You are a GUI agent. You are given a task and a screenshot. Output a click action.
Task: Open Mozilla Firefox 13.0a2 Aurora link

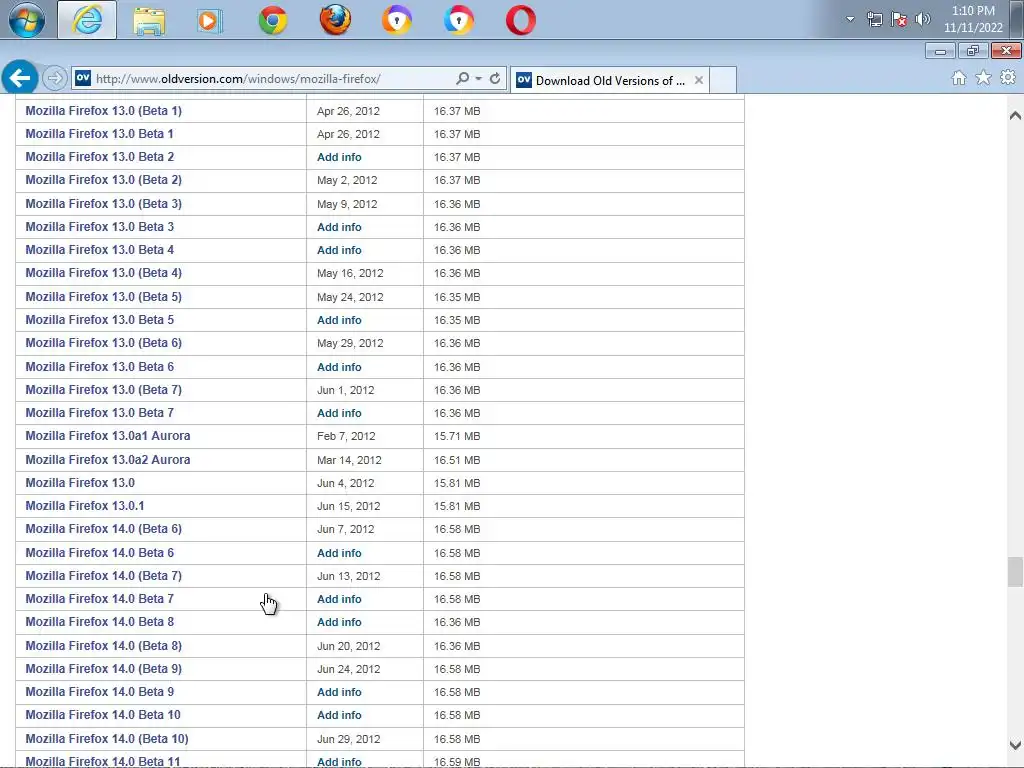(108, 459)
